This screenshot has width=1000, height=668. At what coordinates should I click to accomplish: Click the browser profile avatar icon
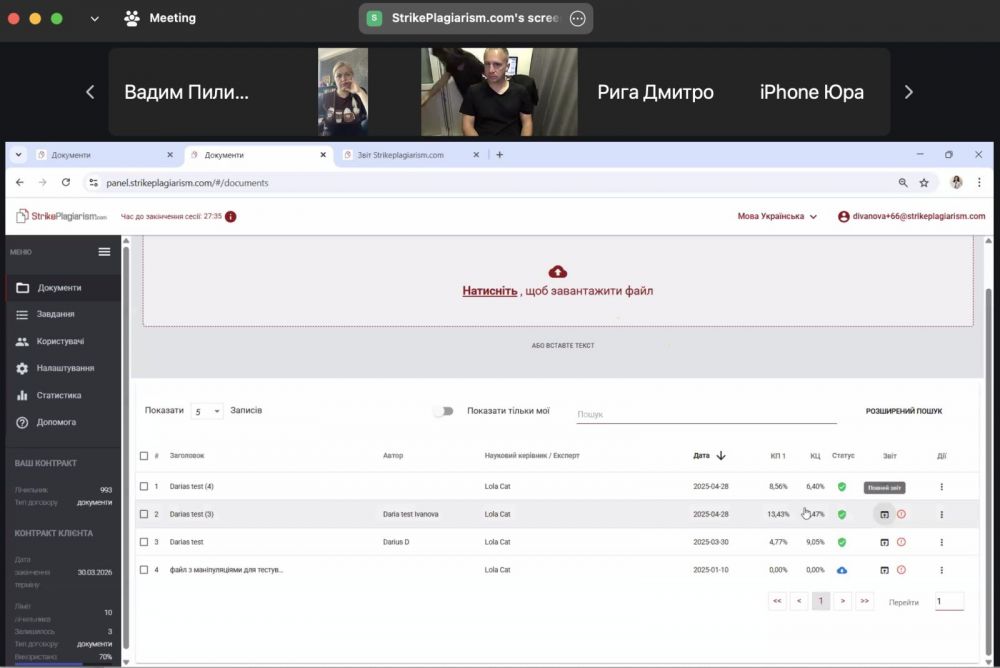pyautogui.click(x=956, y=182)
